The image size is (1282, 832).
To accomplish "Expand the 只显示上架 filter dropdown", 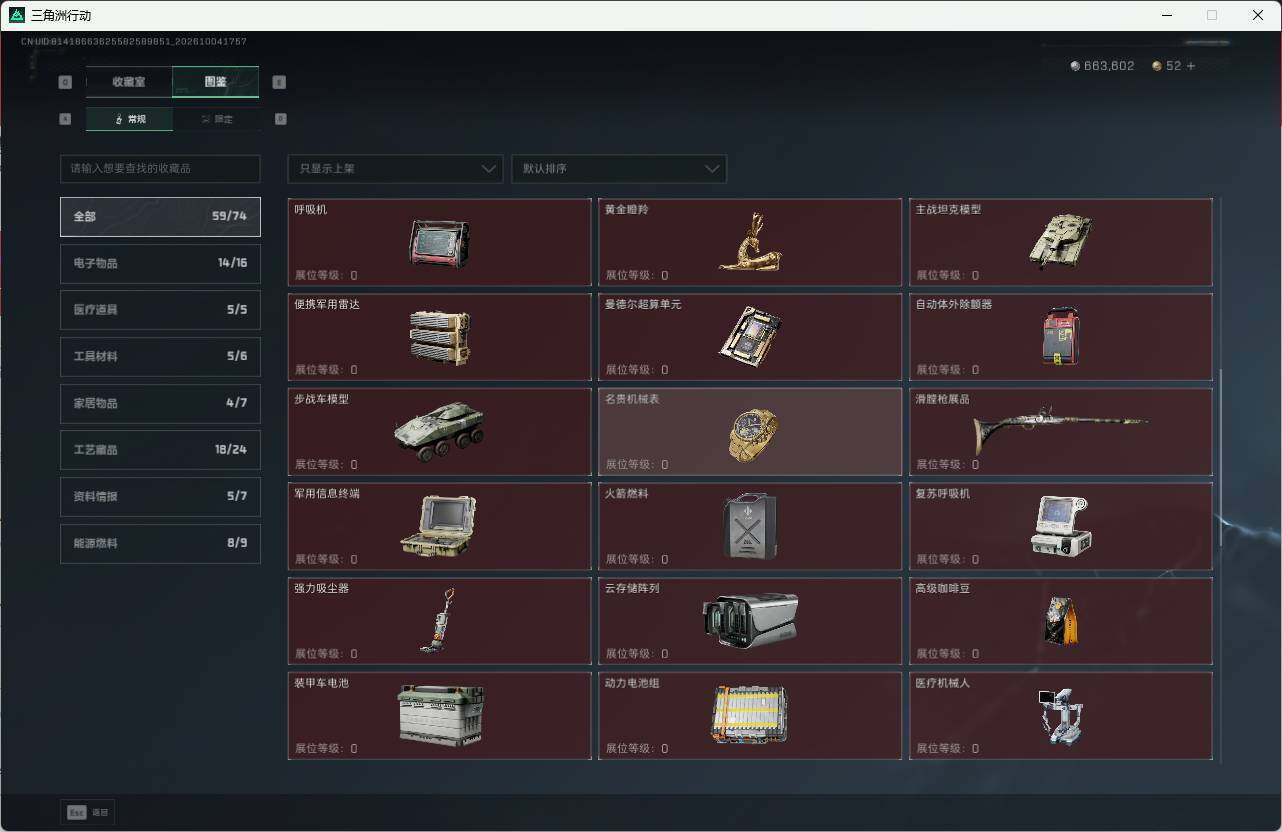I will click(x=395, y=169).
